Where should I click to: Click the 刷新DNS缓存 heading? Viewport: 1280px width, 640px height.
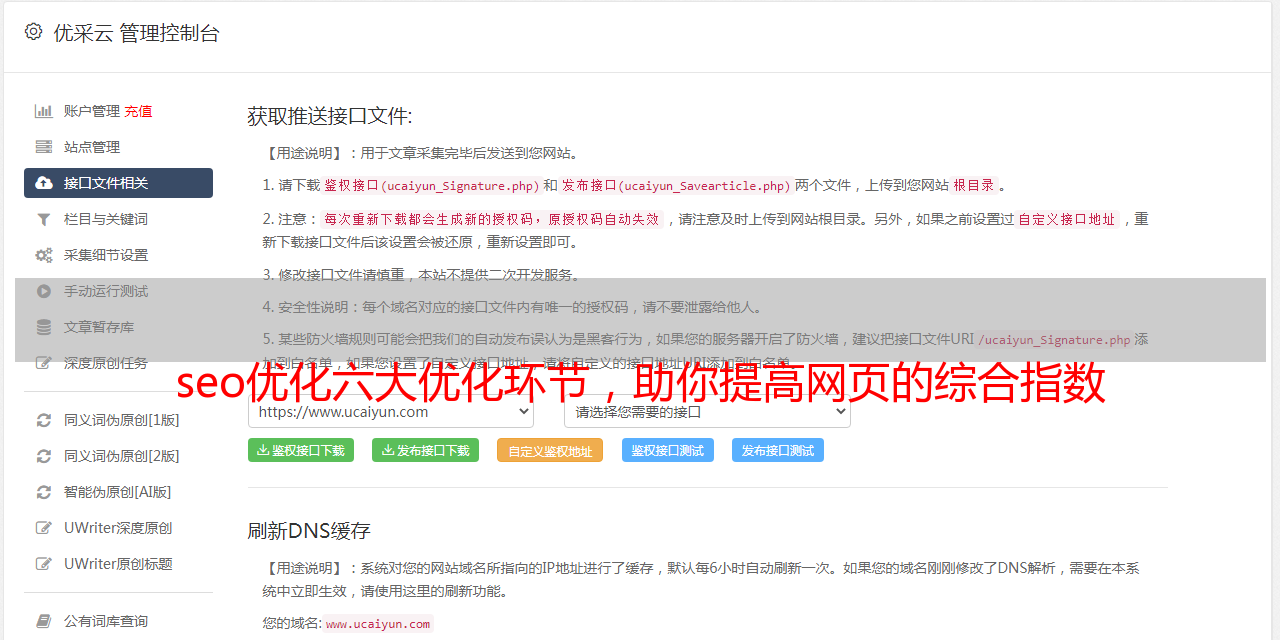coord(310,530)
